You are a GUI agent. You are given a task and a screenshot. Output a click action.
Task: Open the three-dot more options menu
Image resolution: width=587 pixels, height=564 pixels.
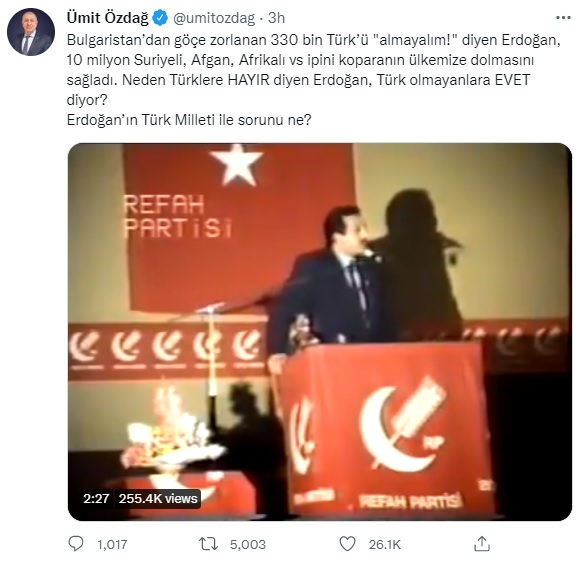pyautogui.click(x=563, y=18)
